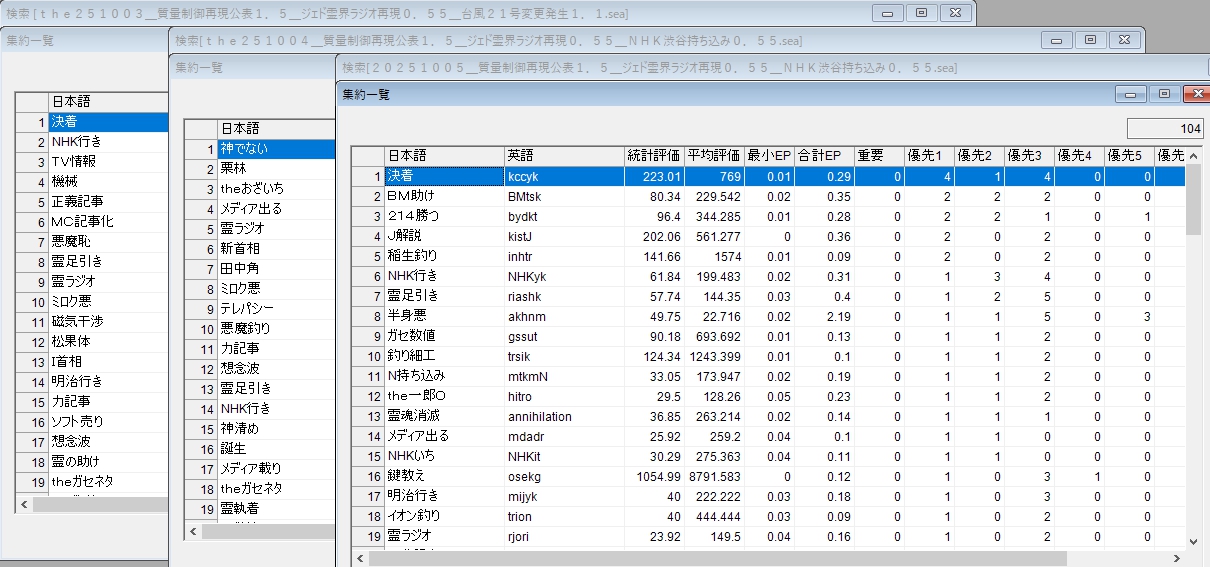Select 栗林 in the middle window list

[x=275, y=169]
